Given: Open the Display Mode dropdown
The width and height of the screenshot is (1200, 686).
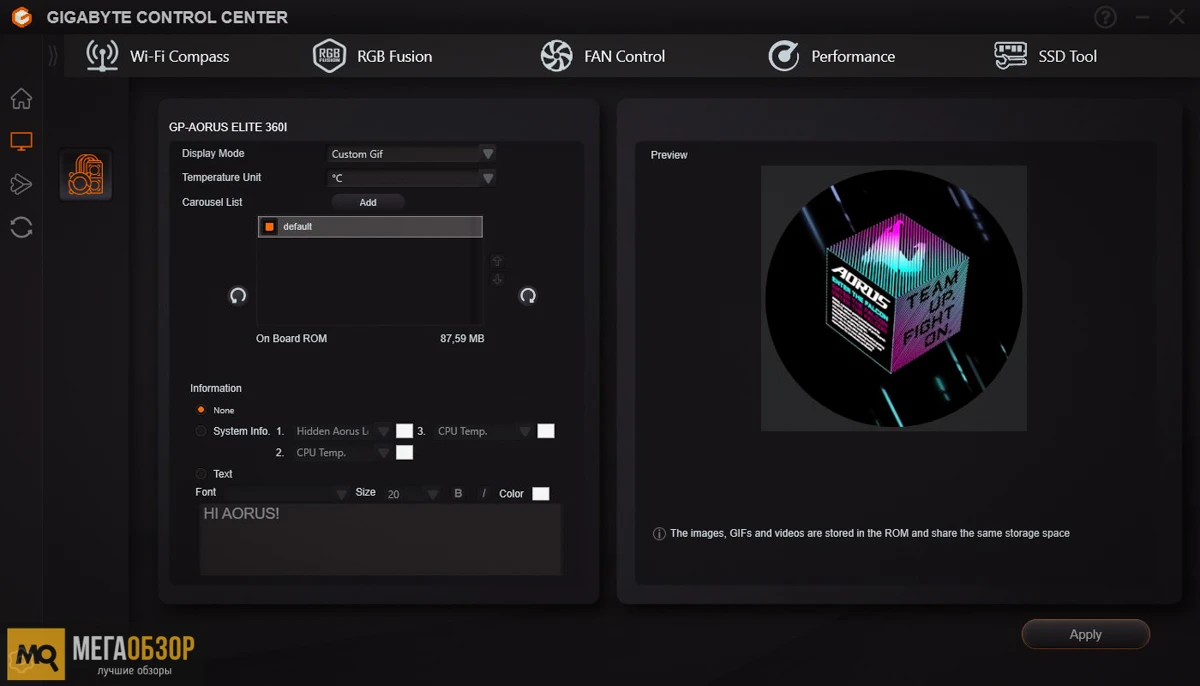Looking at the screenshot, I should click(411, 154).
